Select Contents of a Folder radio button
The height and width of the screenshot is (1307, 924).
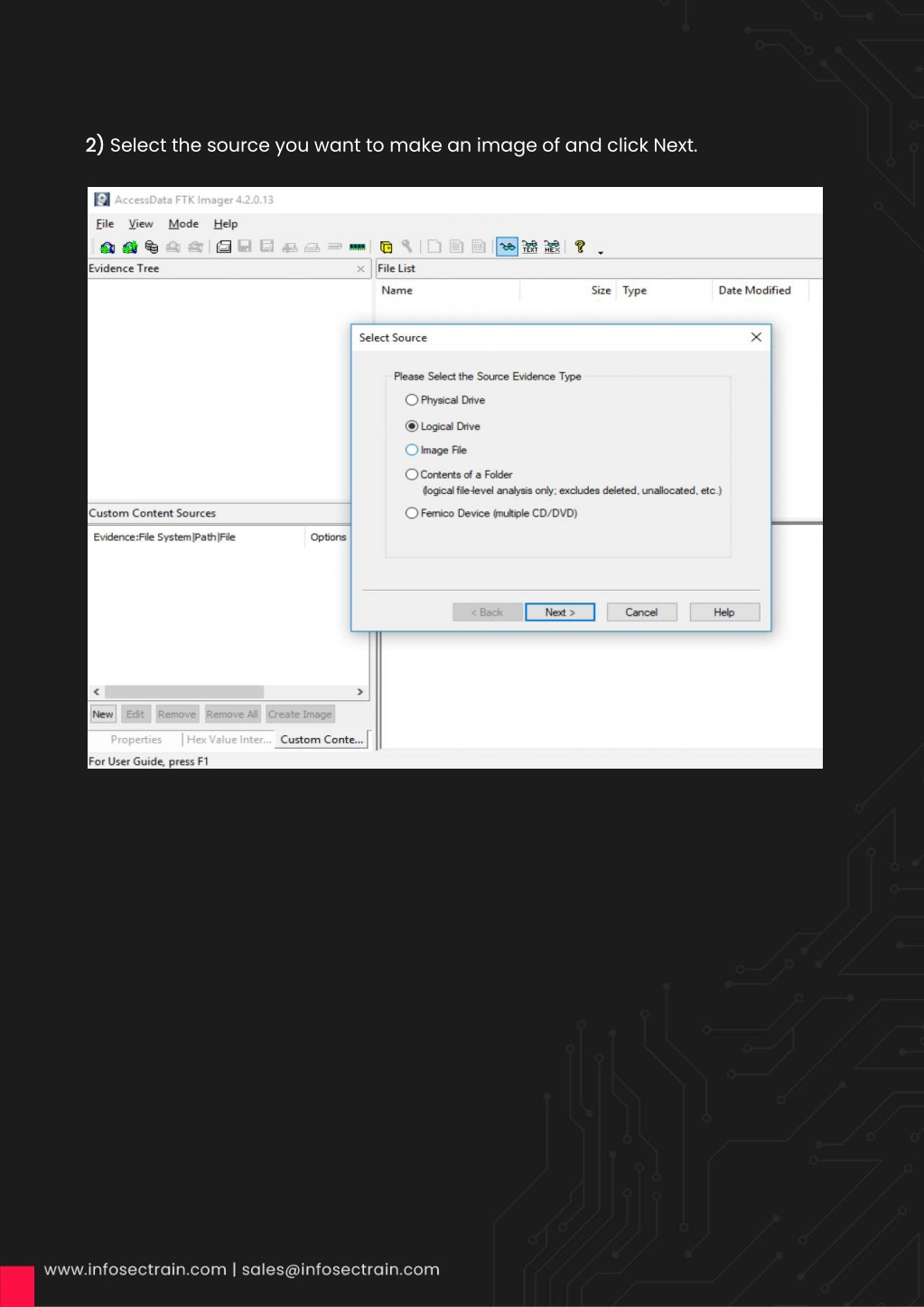pyautogui.click(x=412, y=474)
